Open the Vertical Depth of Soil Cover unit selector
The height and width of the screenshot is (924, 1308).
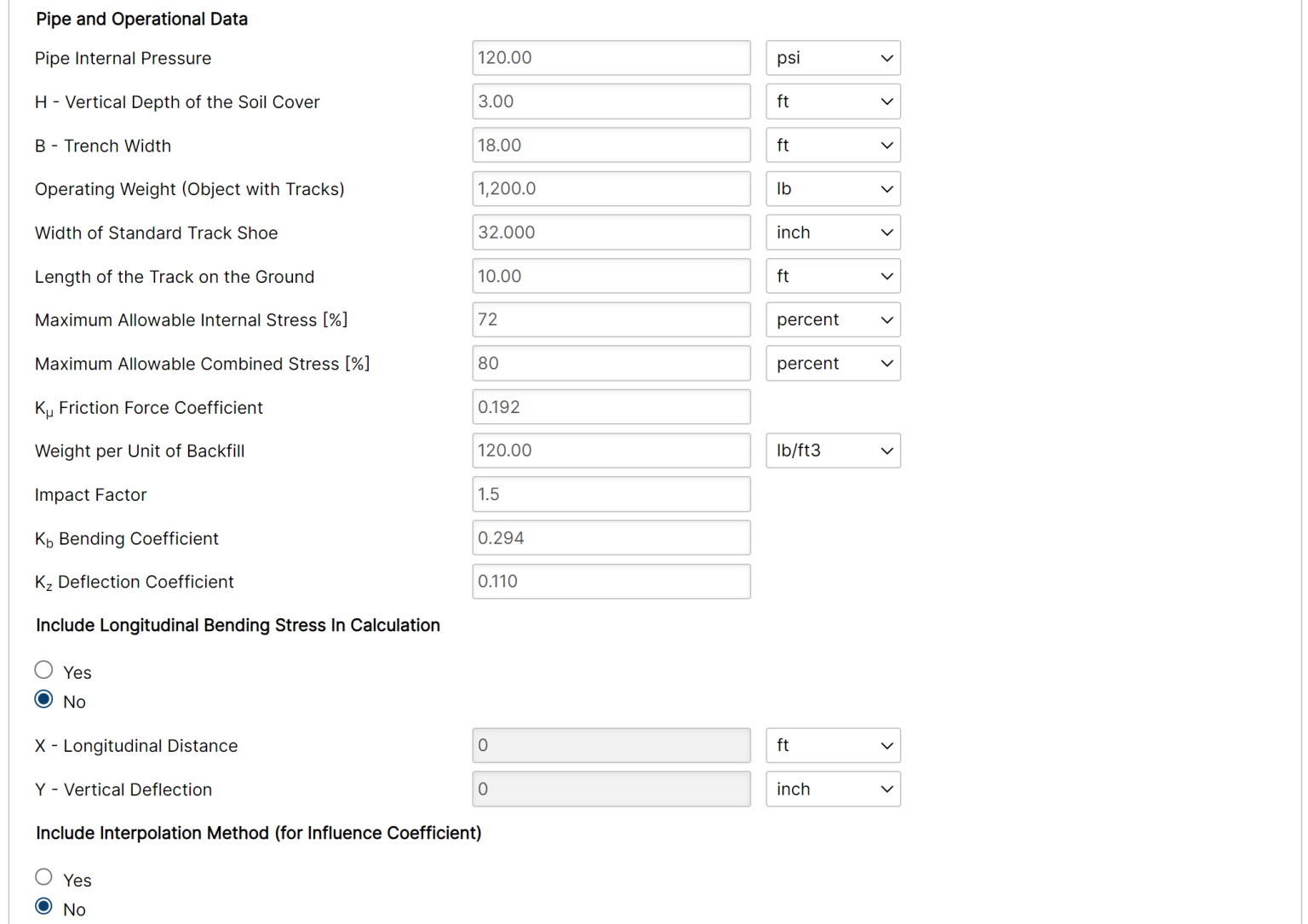coord(832,101)
